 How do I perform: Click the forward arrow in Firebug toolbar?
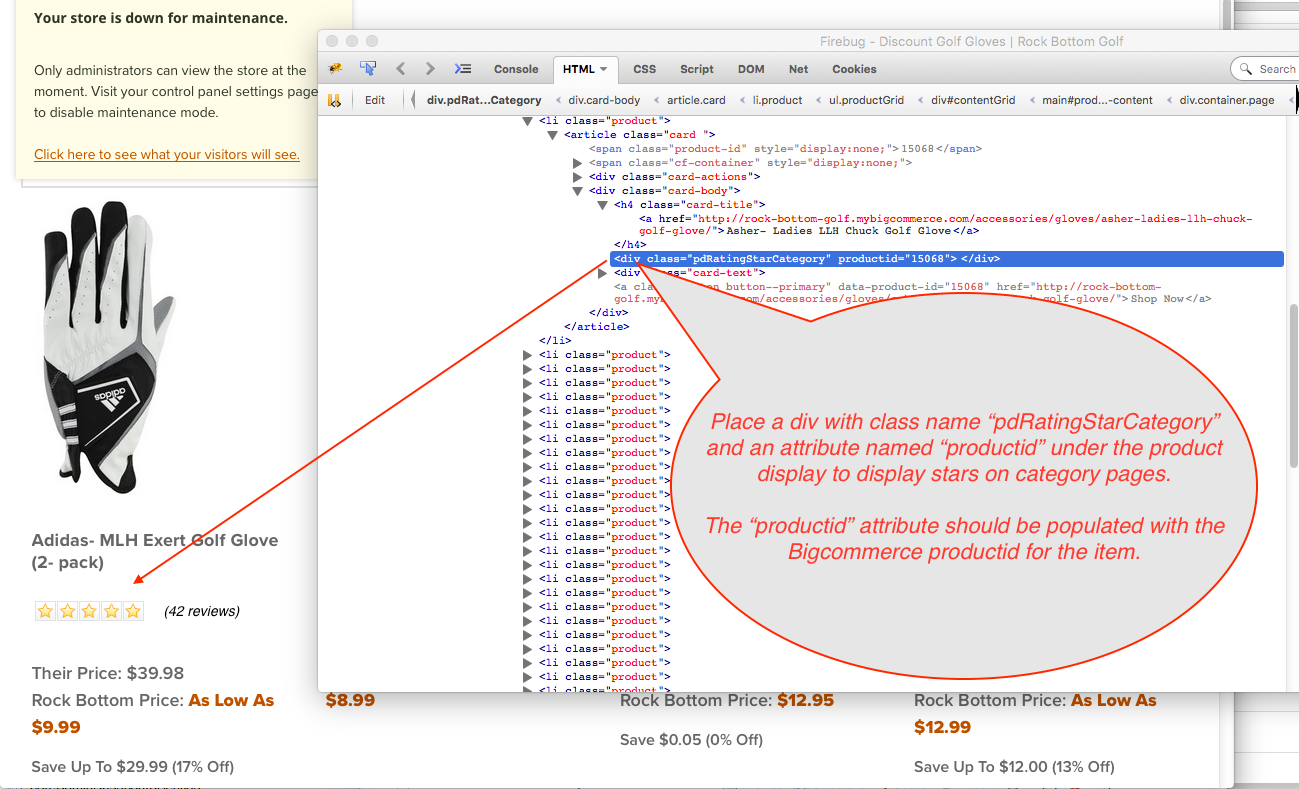430,69
